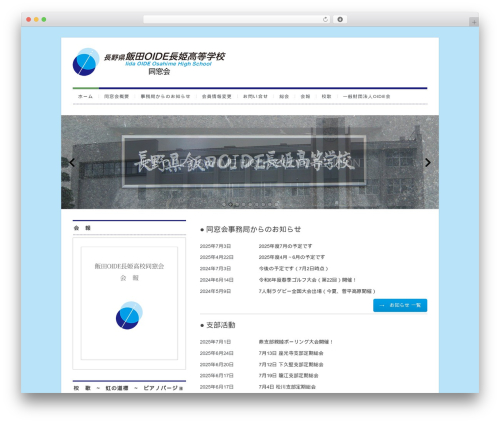
Task: Open the ボーリング大会開催 branch post
Action: click(296, 342)
